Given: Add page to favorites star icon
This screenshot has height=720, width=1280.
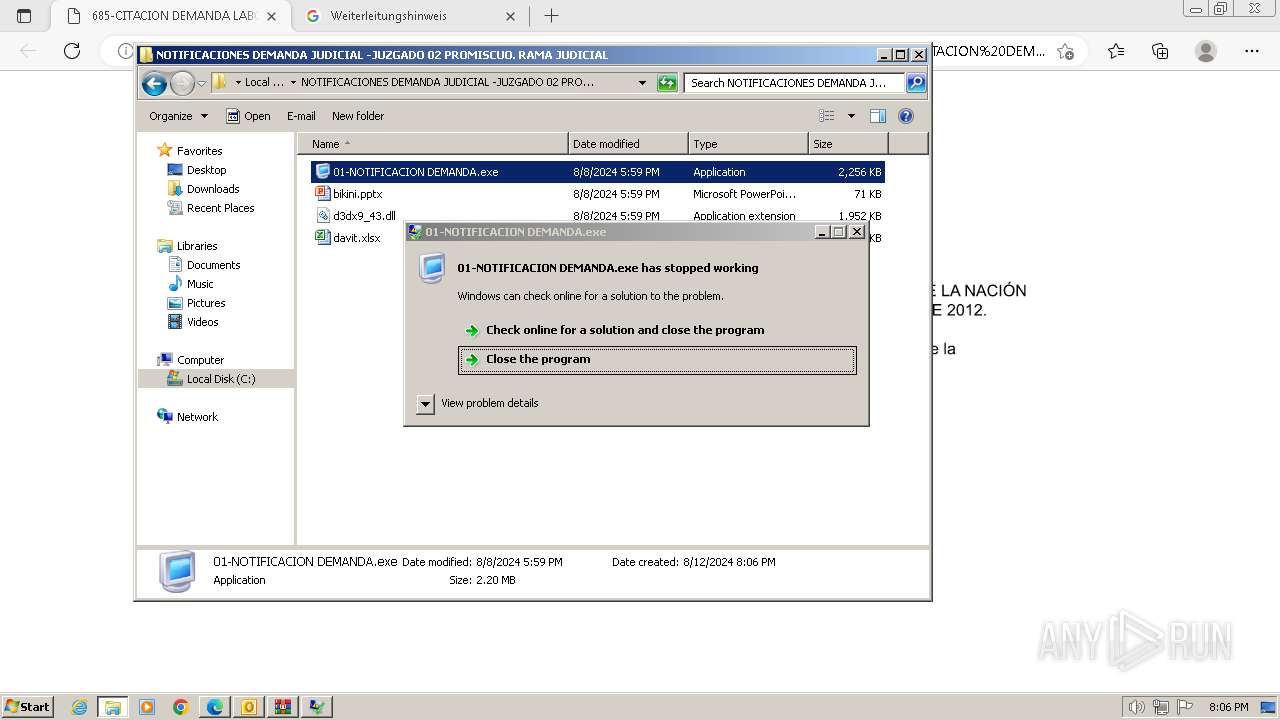Looking at the screenshot, I should [x=1065, y=51].
